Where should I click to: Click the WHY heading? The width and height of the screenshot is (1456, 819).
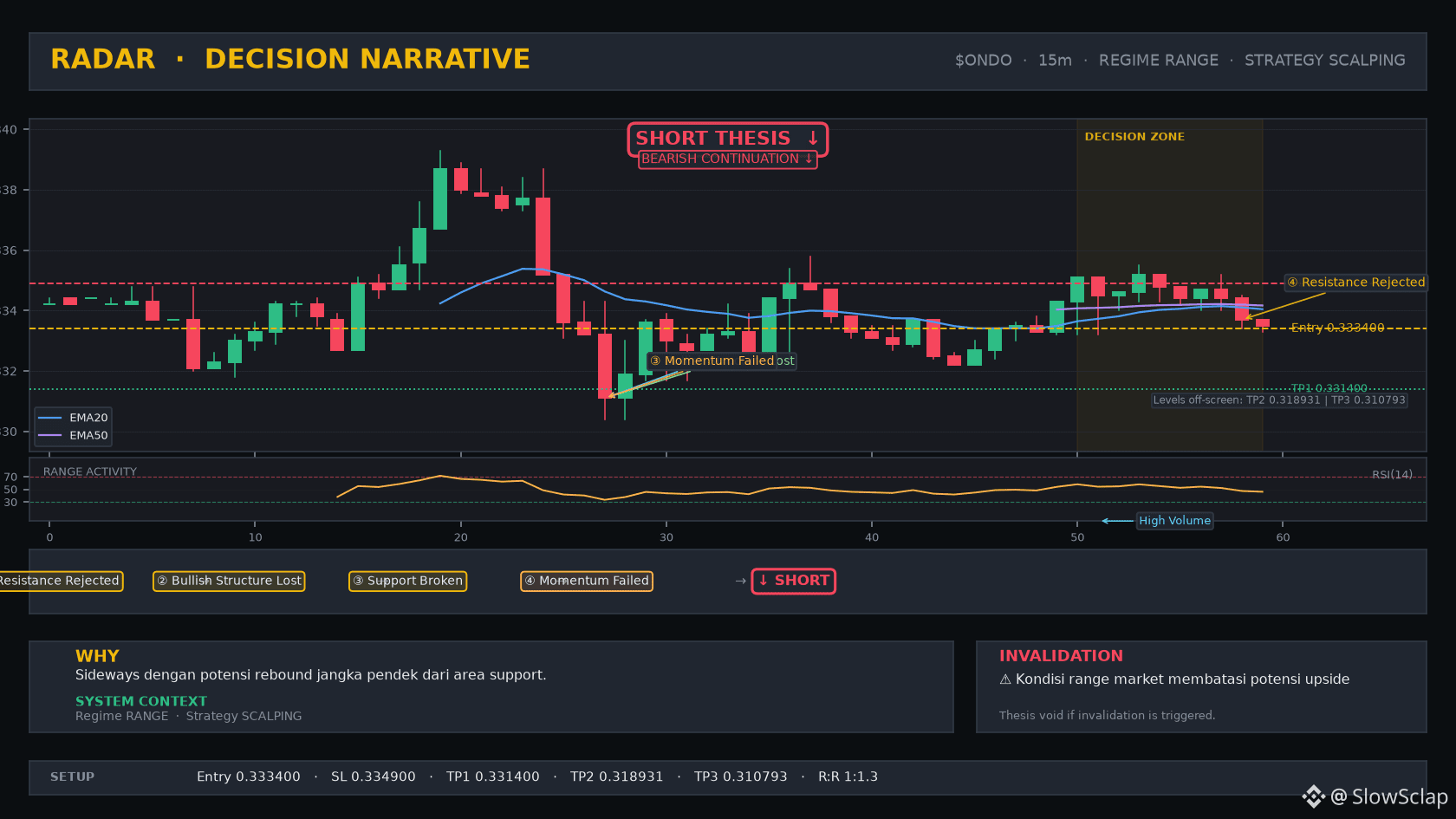97,656
